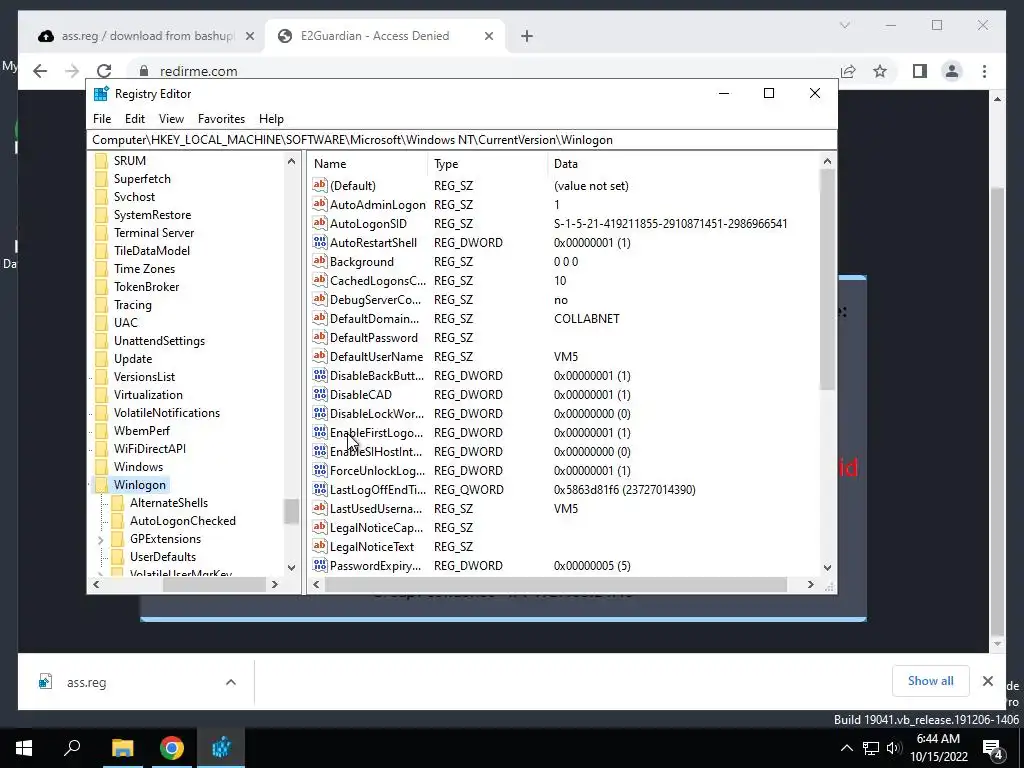Select the DefaultPassword string value icon

pyautogui.click(x=319, y=337)
